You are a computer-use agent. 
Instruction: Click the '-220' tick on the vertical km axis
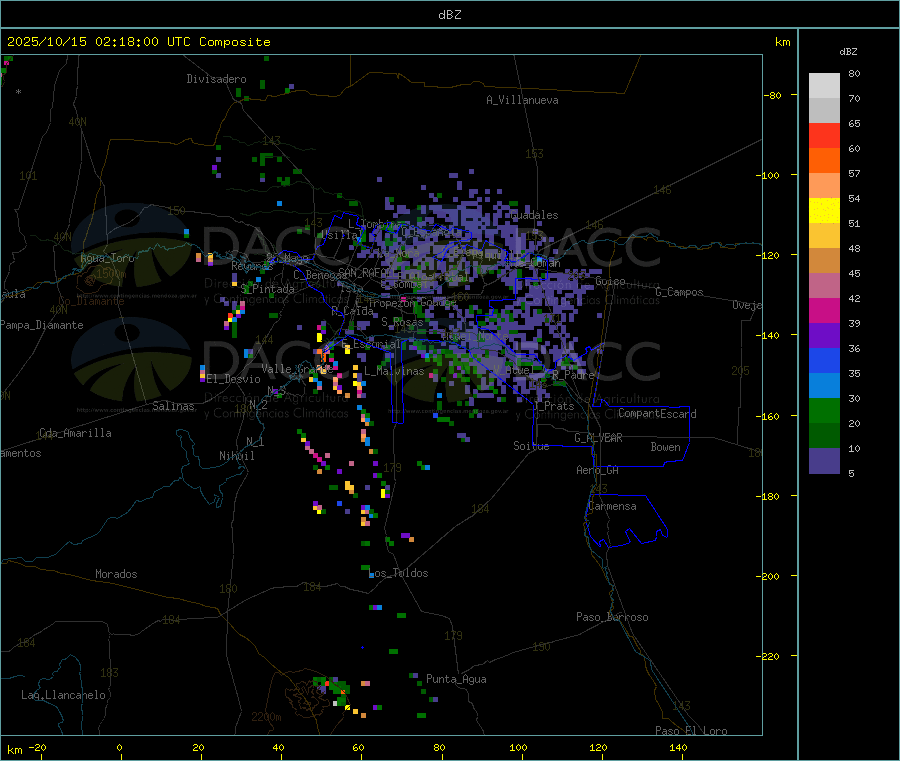(768, 657)
